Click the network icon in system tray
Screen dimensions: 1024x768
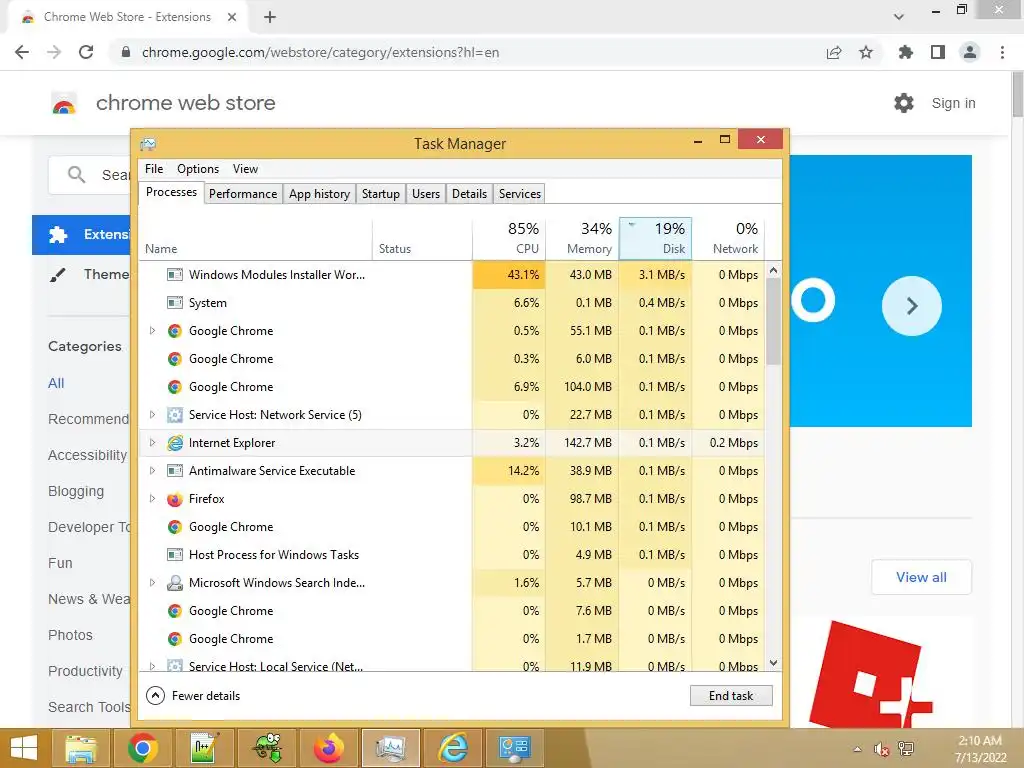coord(906,749)
